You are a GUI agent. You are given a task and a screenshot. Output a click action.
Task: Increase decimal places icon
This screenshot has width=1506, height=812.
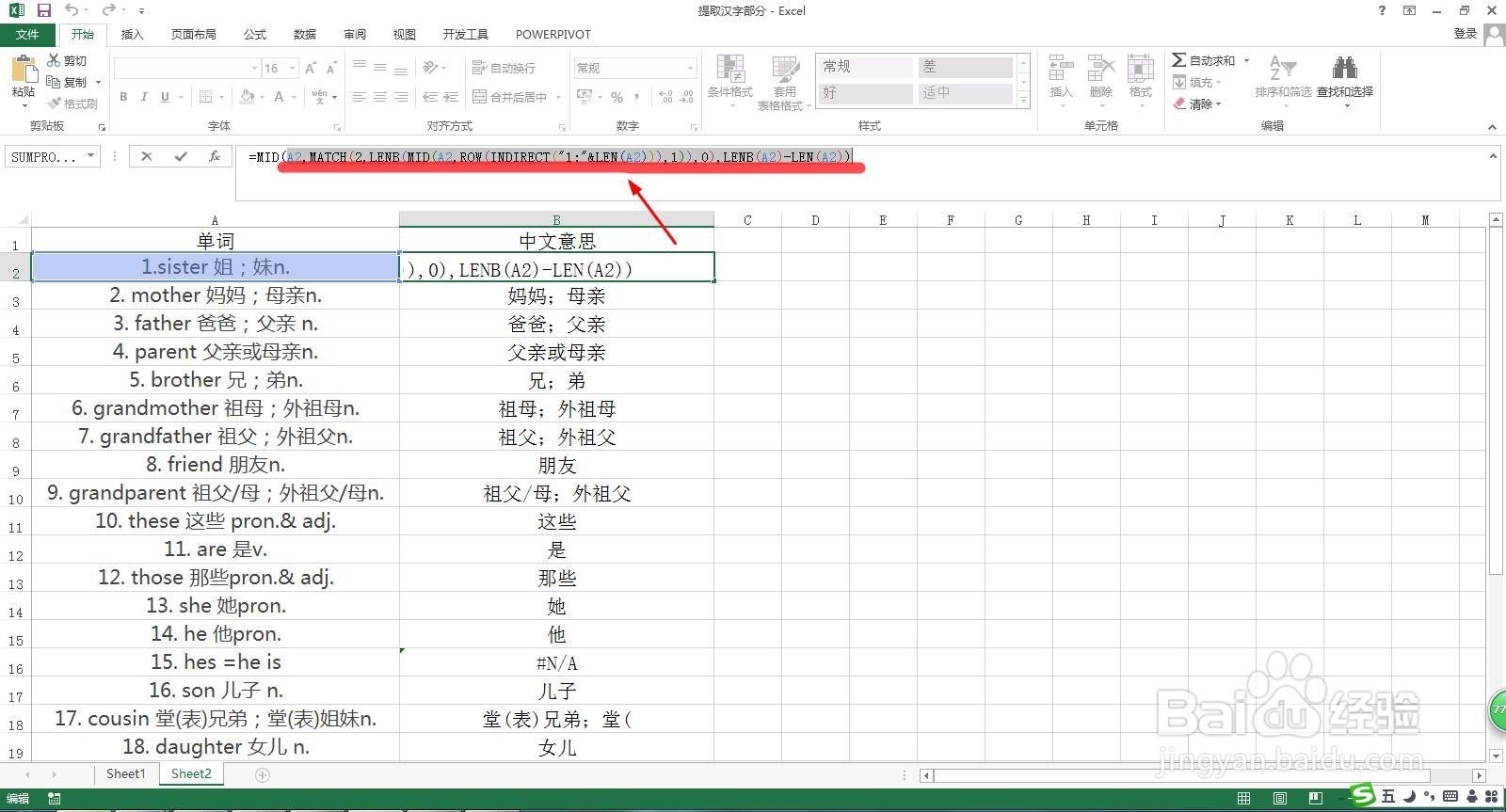(x=665, y=97)
